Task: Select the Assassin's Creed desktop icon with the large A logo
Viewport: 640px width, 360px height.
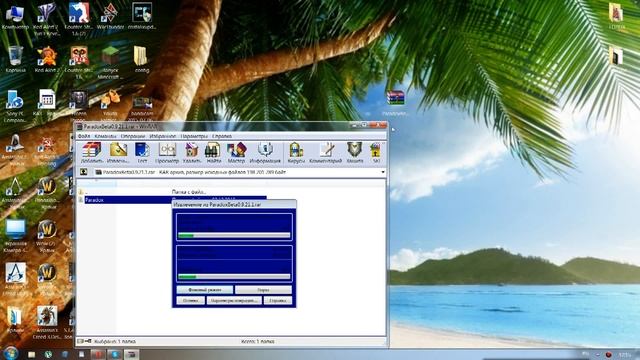Action: click(16, 279)
